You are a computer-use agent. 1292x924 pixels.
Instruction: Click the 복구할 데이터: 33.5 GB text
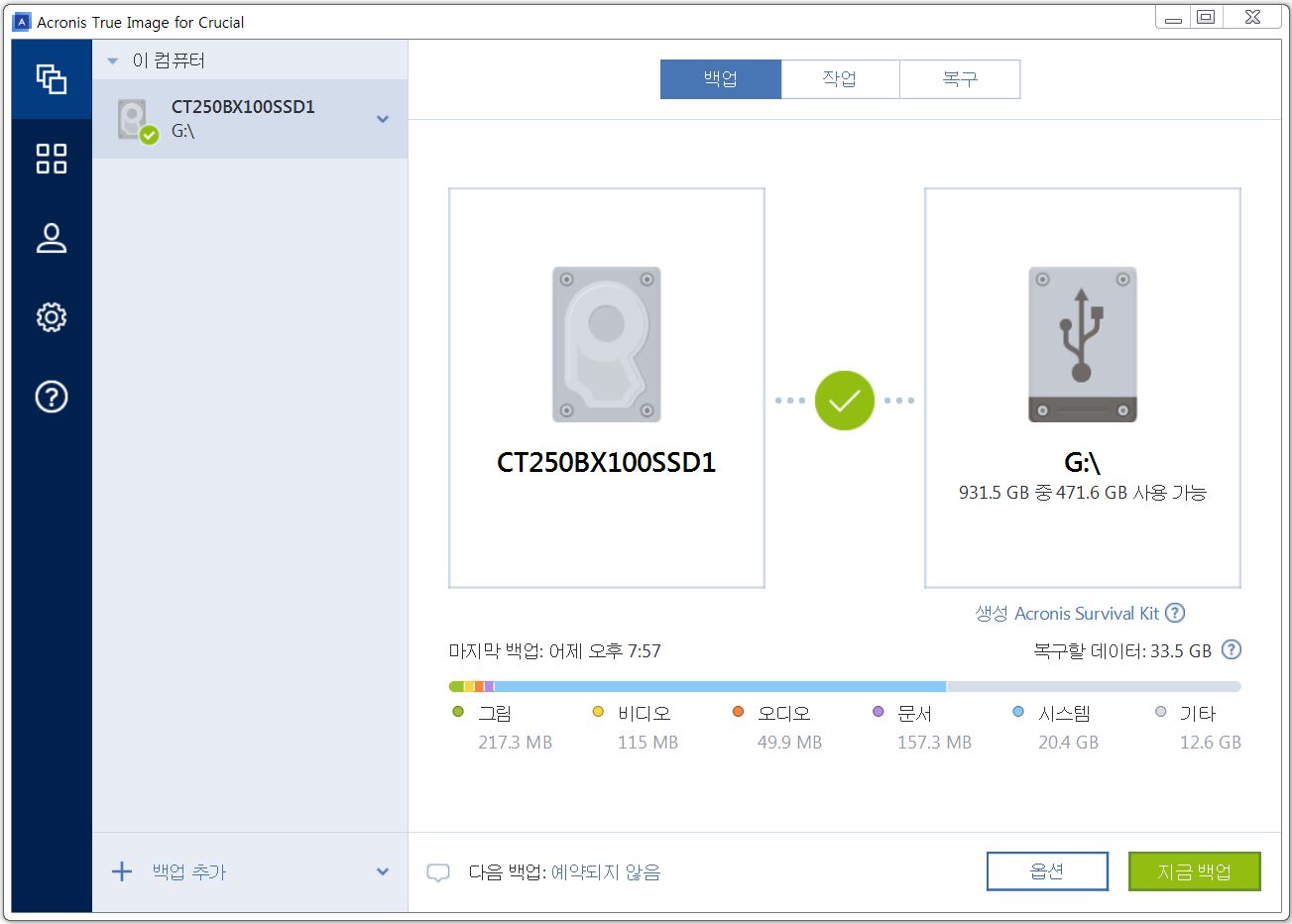click(1122, 651)
